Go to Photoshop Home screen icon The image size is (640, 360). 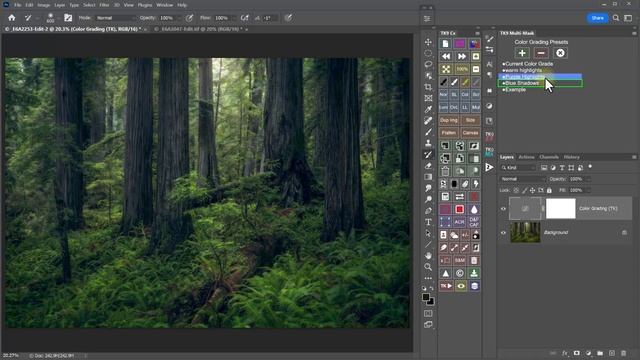point(12,18)
